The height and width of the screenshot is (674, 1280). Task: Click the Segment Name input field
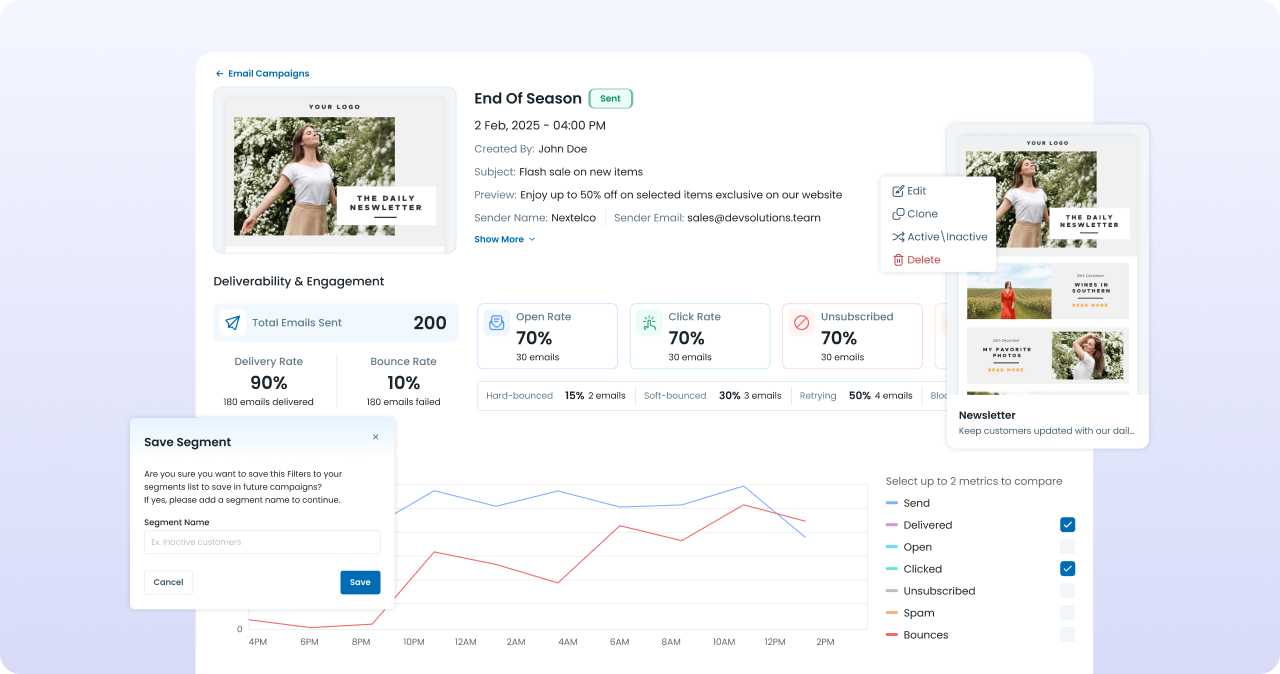click(x=262, y=542)
